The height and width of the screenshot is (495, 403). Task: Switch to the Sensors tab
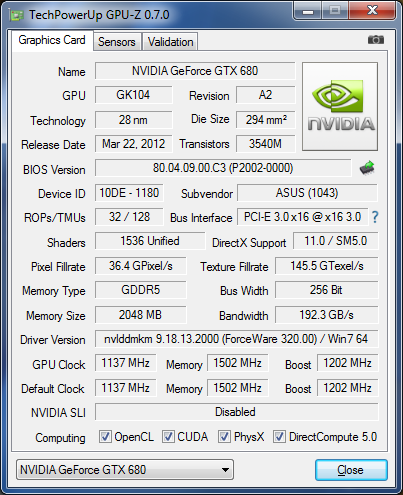tap(117, 42)
